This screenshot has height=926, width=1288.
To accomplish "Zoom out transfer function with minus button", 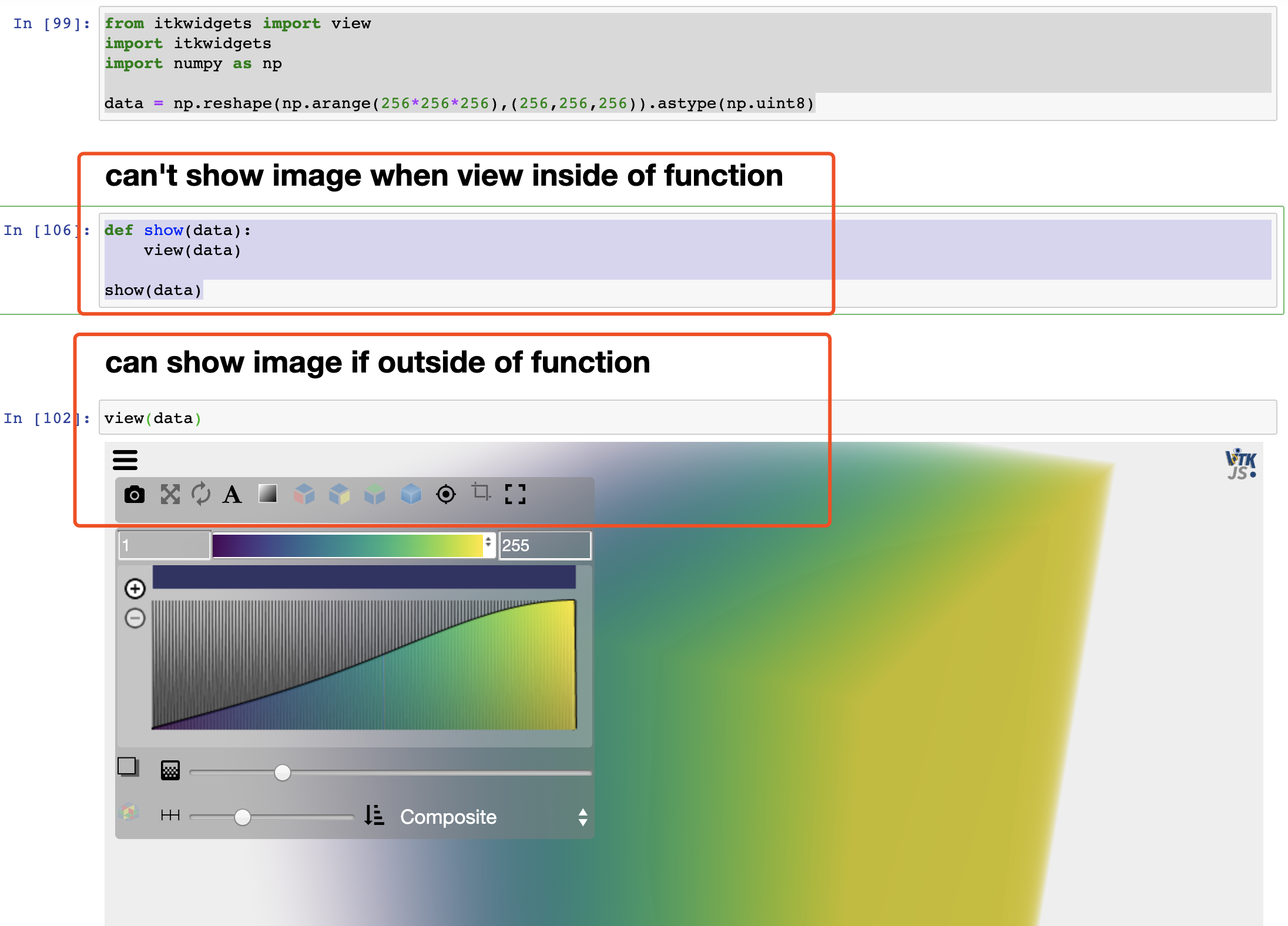I will coord(136,618).
